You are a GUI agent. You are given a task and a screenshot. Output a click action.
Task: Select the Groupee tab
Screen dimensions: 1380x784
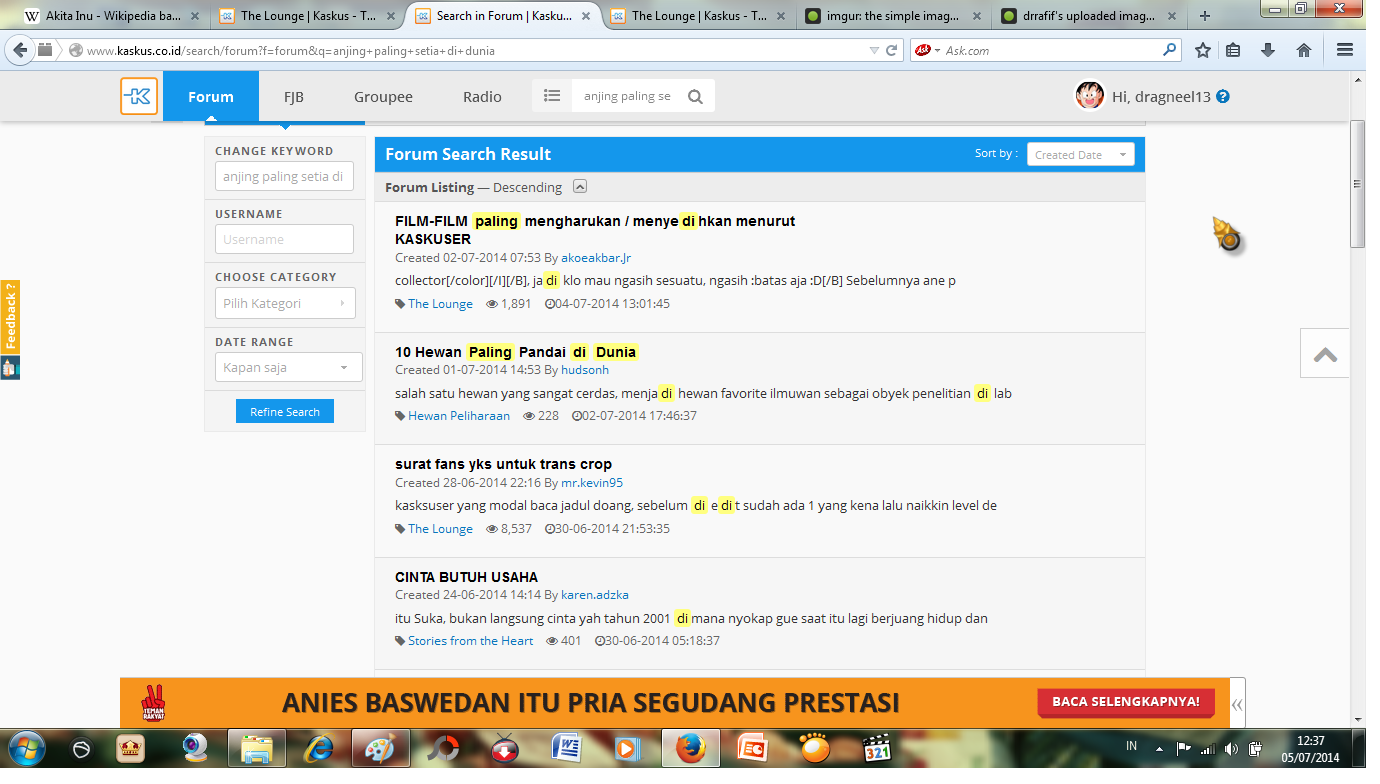click(x=383, y=97)
